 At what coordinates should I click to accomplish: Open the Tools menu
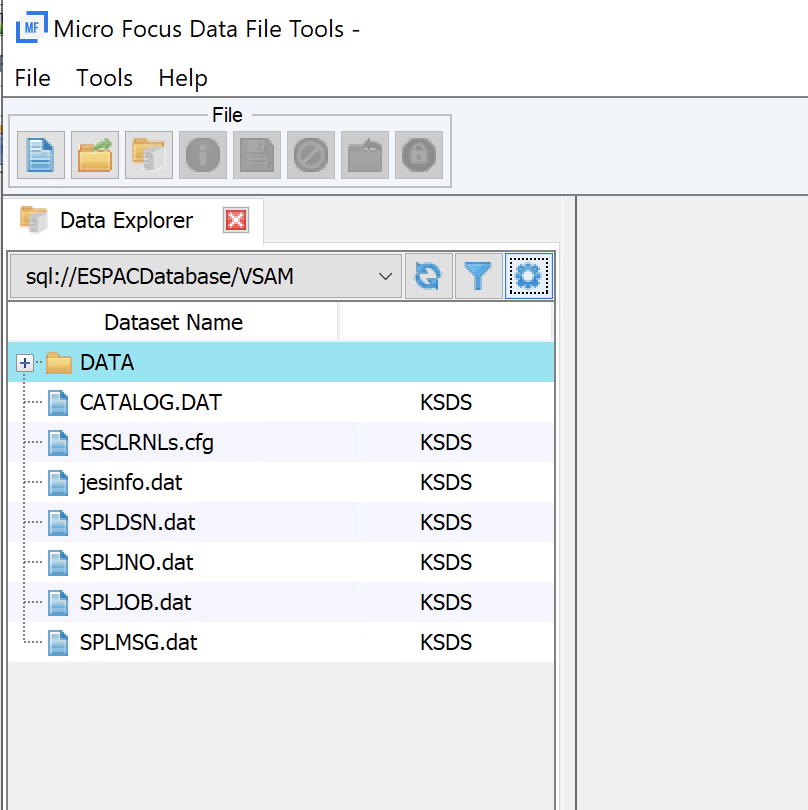pos(104,78)
